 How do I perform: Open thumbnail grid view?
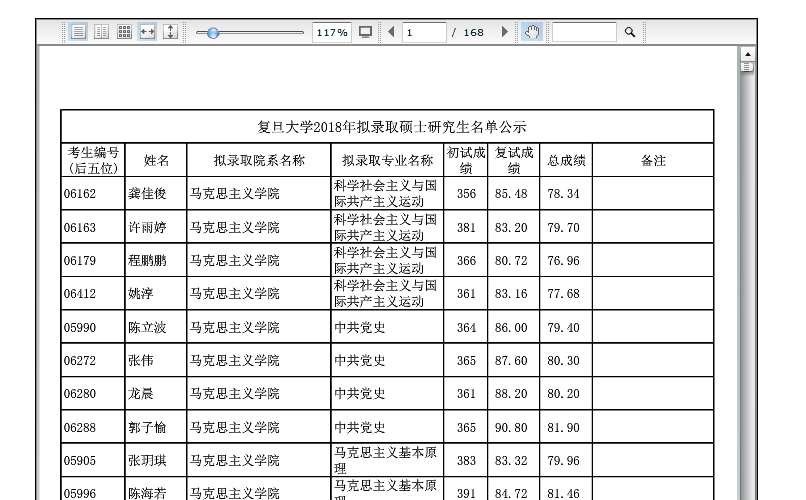[124, 32]
